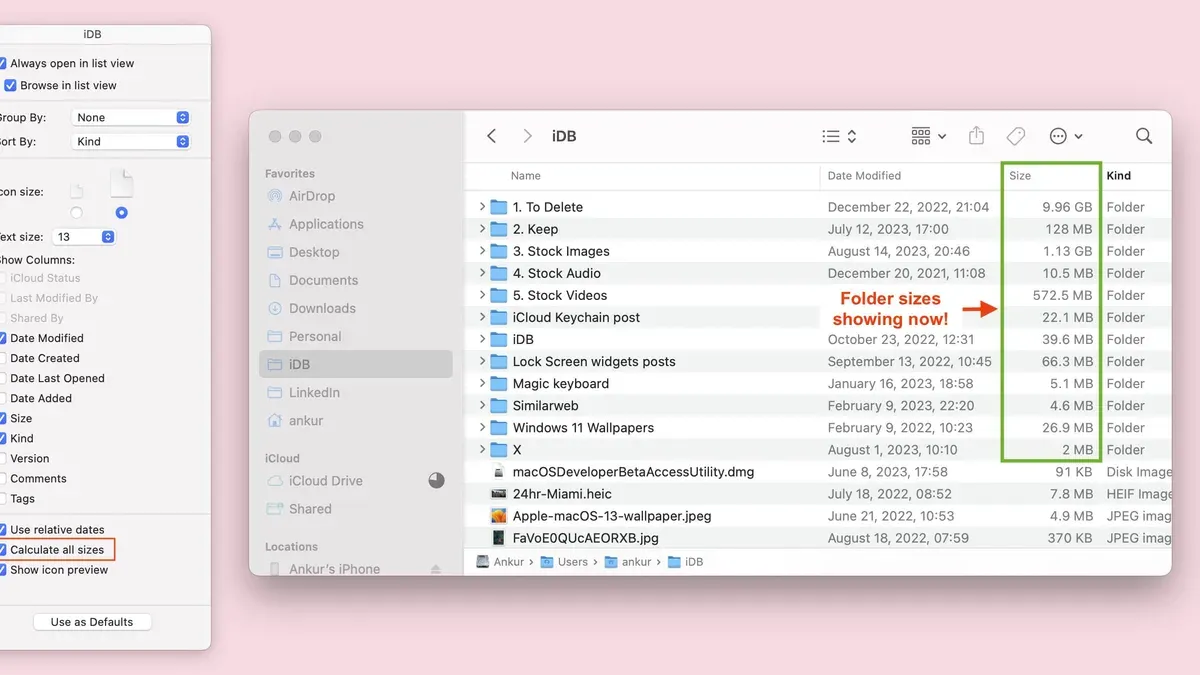Expand the 2. Keep folder
The width and height of the screenshot is (1200, 675).
coord(482,229)
